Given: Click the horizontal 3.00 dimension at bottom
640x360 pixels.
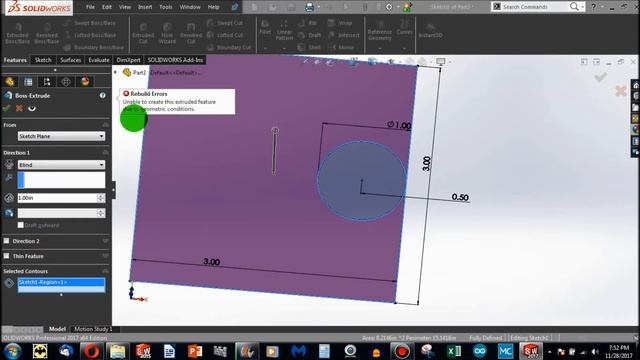Looking at the screenshot, I should (x=211, y=262).
